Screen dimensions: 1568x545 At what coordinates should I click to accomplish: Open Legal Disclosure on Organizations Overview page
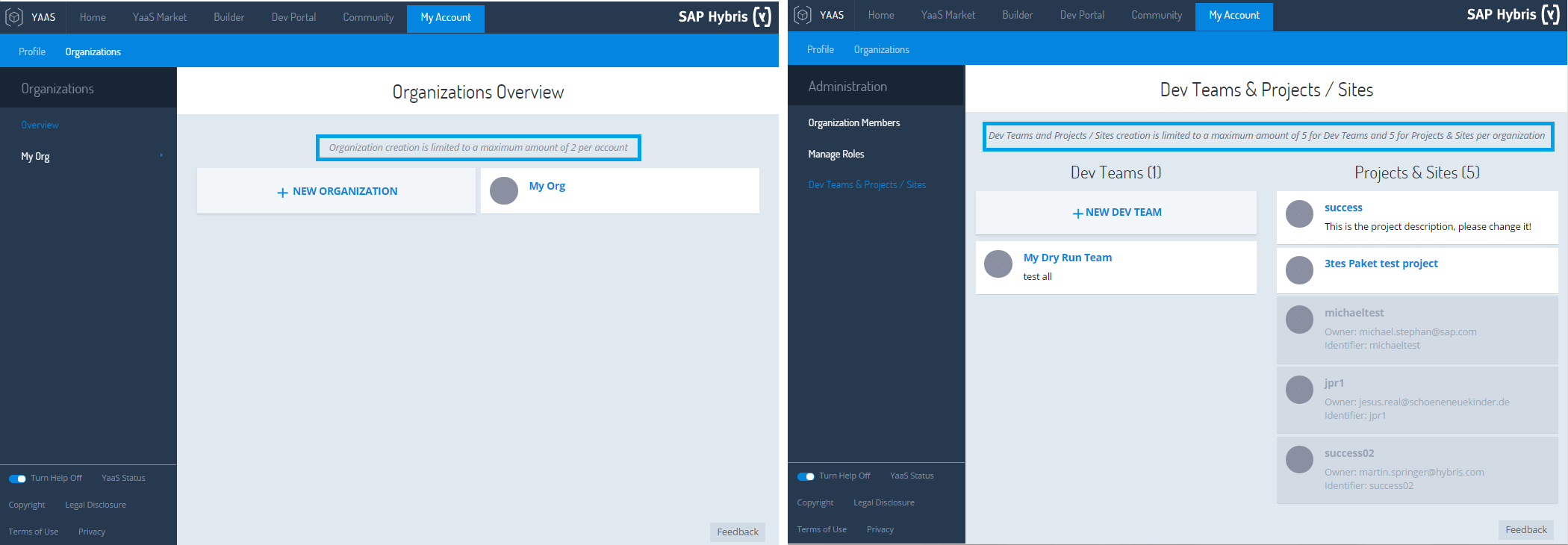click(x=96, y=505)
